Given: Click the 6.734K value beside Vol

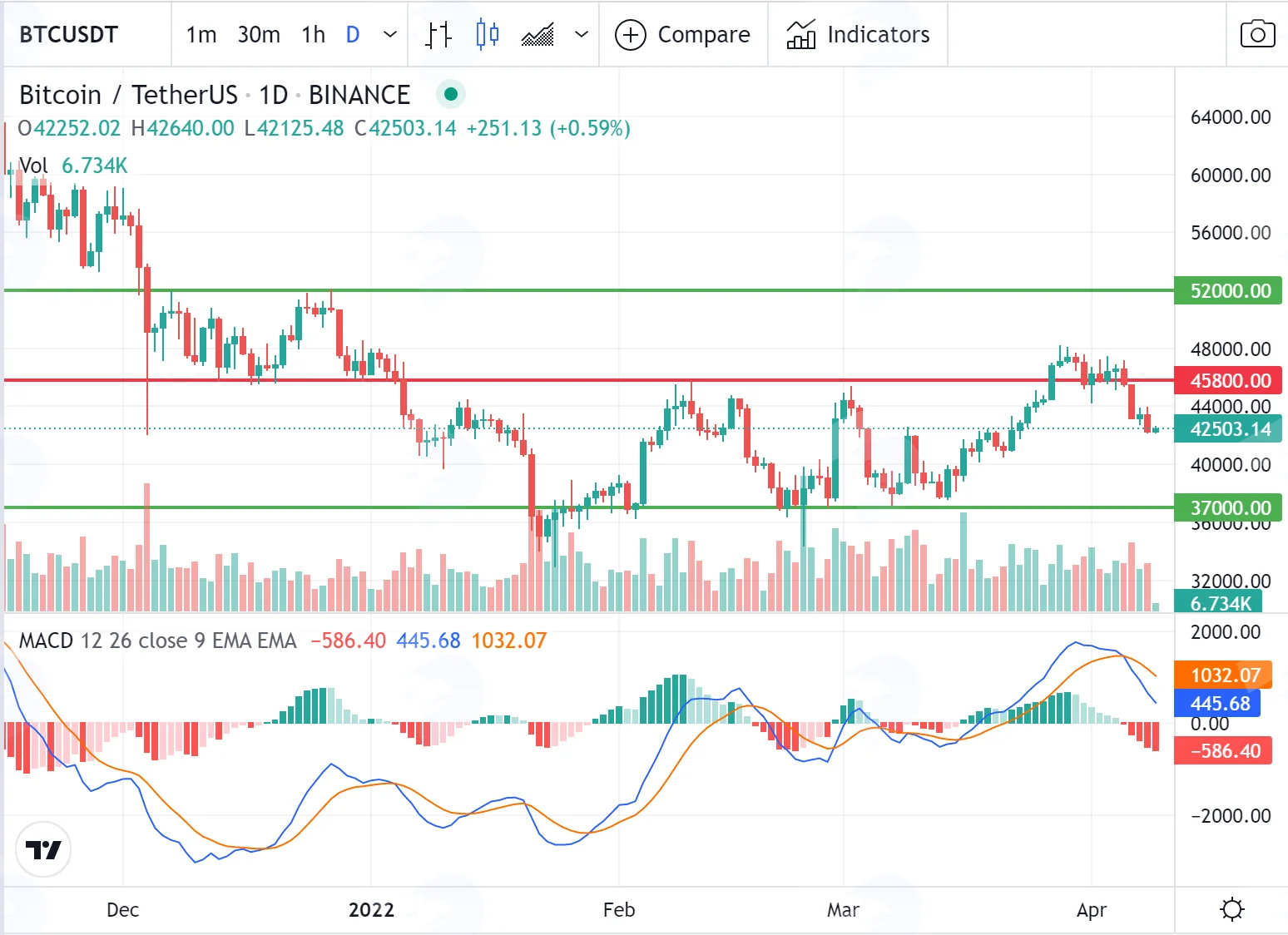Looking at the screenshot, I should 95,166.
